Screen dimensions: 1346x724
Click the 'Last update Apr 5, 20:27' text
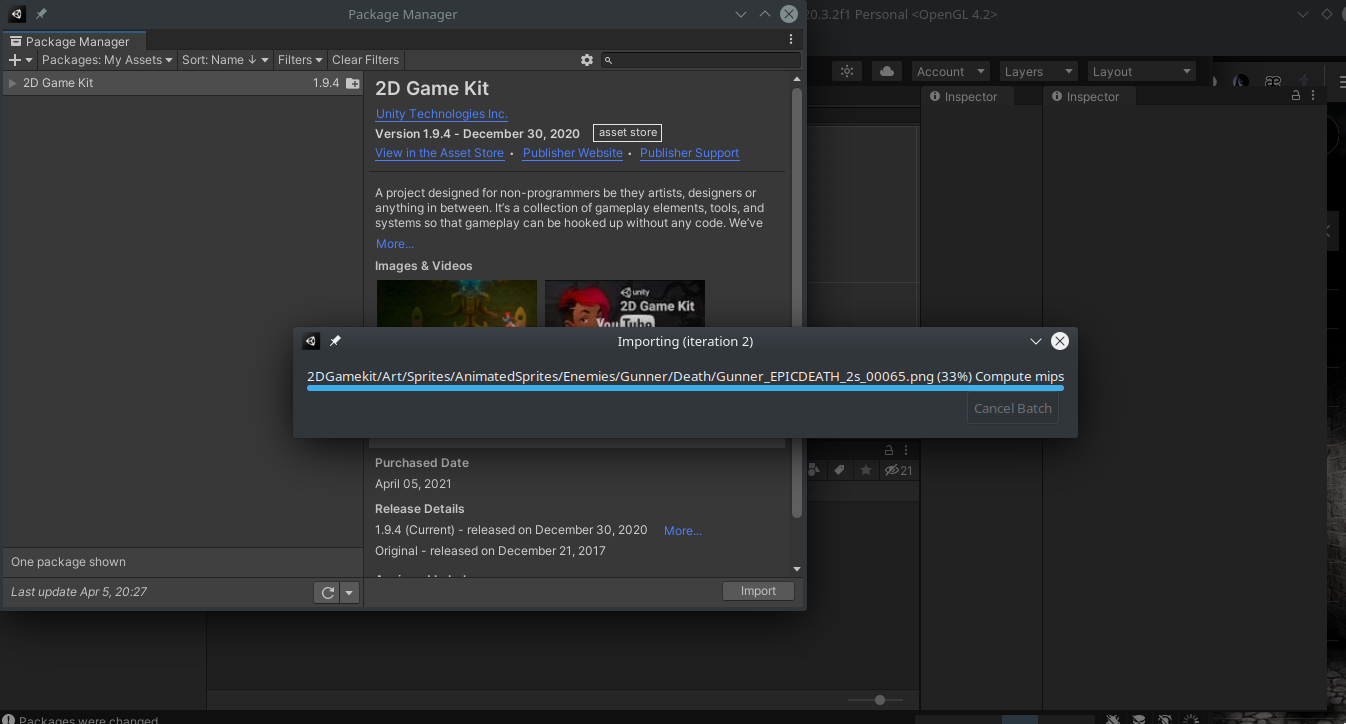(79, 592)
